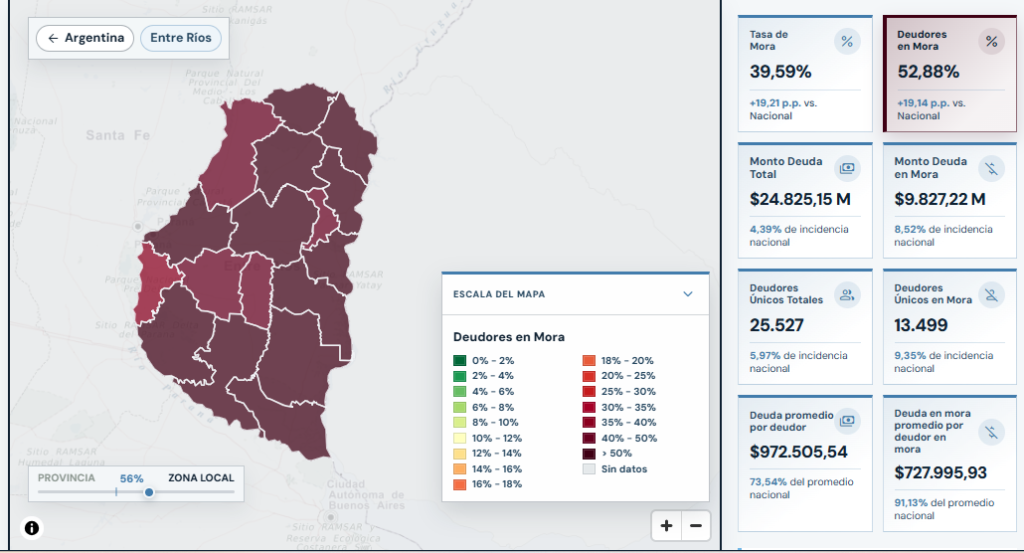1024x553 pixels.
Task: Click the 18% - 20% legend swatch
Action: click(x=589, y=360)
